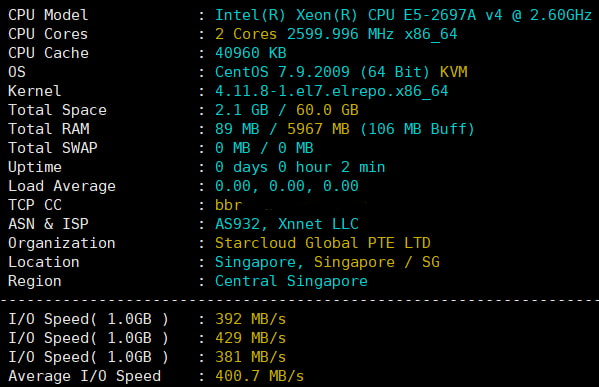Click the 'CPU Cache' label
599x387 pixels.
[x=48, y=53]
